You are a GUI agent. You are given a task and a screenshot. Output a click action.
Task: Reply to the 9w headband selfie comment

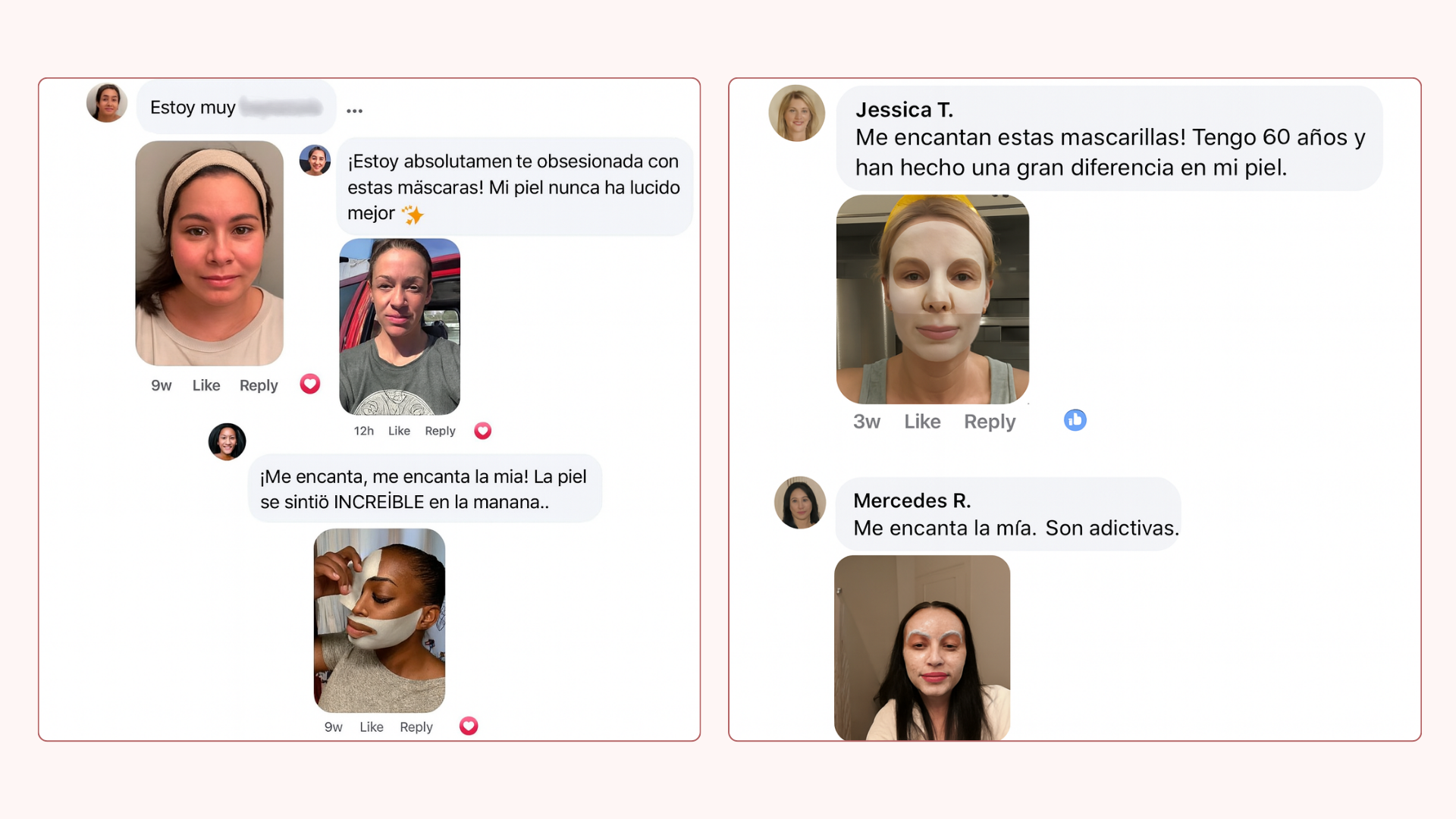259,385
